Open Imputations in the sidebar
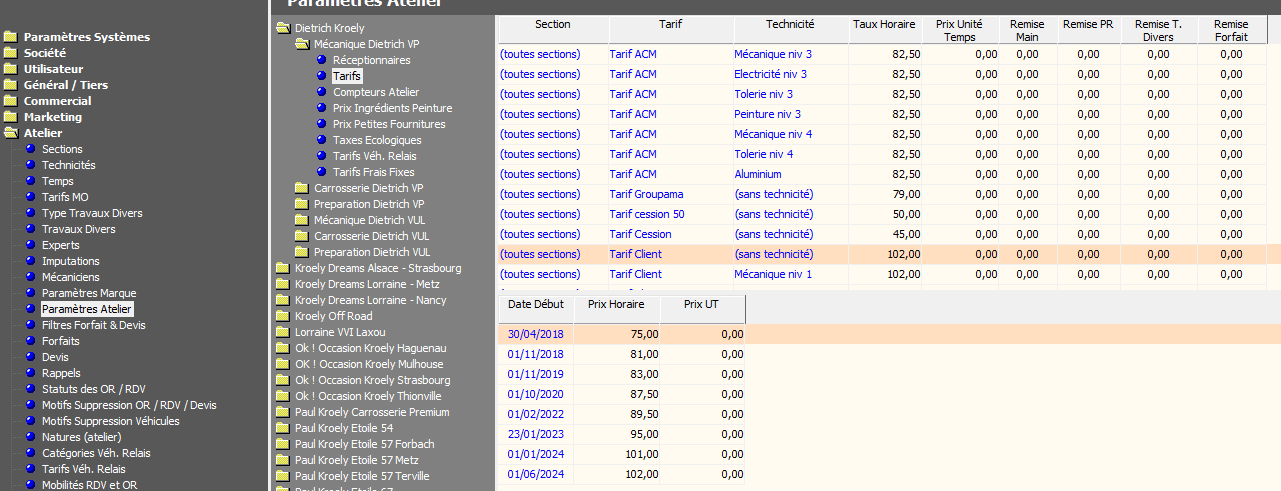The height and width of the screenshot is (491, 1281). pyautogui.click(x=71, y=261)
